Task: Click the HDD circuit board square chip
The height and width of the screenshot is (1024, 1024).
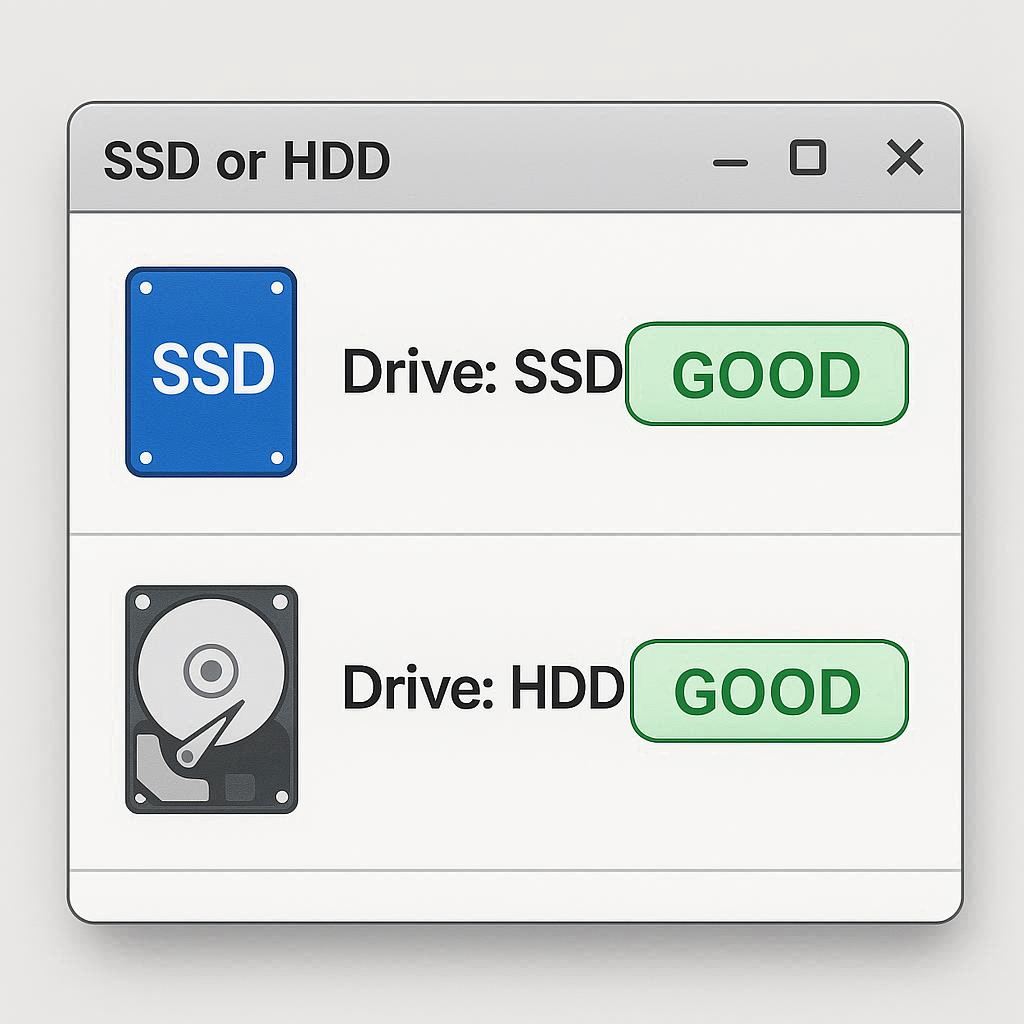Action: click(240, 786)
